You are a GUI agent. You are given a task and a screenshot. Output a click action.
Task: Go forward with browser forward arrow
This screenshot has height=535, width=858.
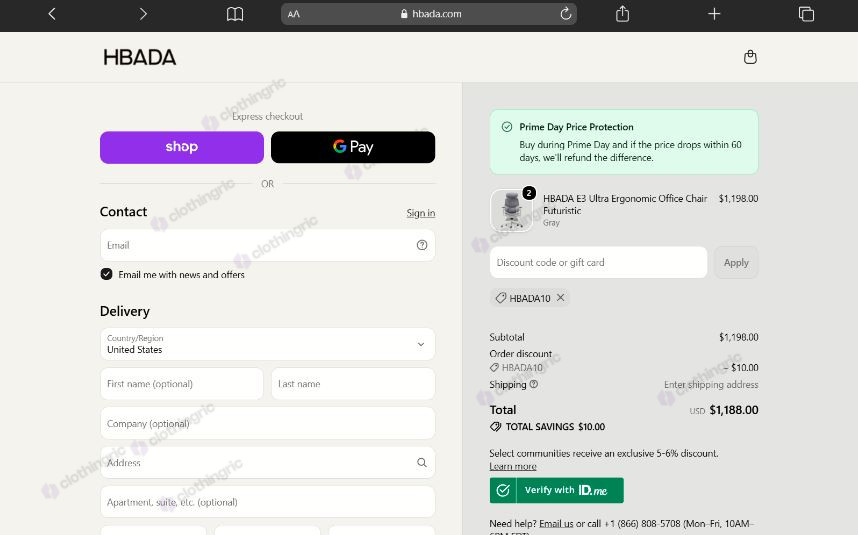click(x=143, y=14)
